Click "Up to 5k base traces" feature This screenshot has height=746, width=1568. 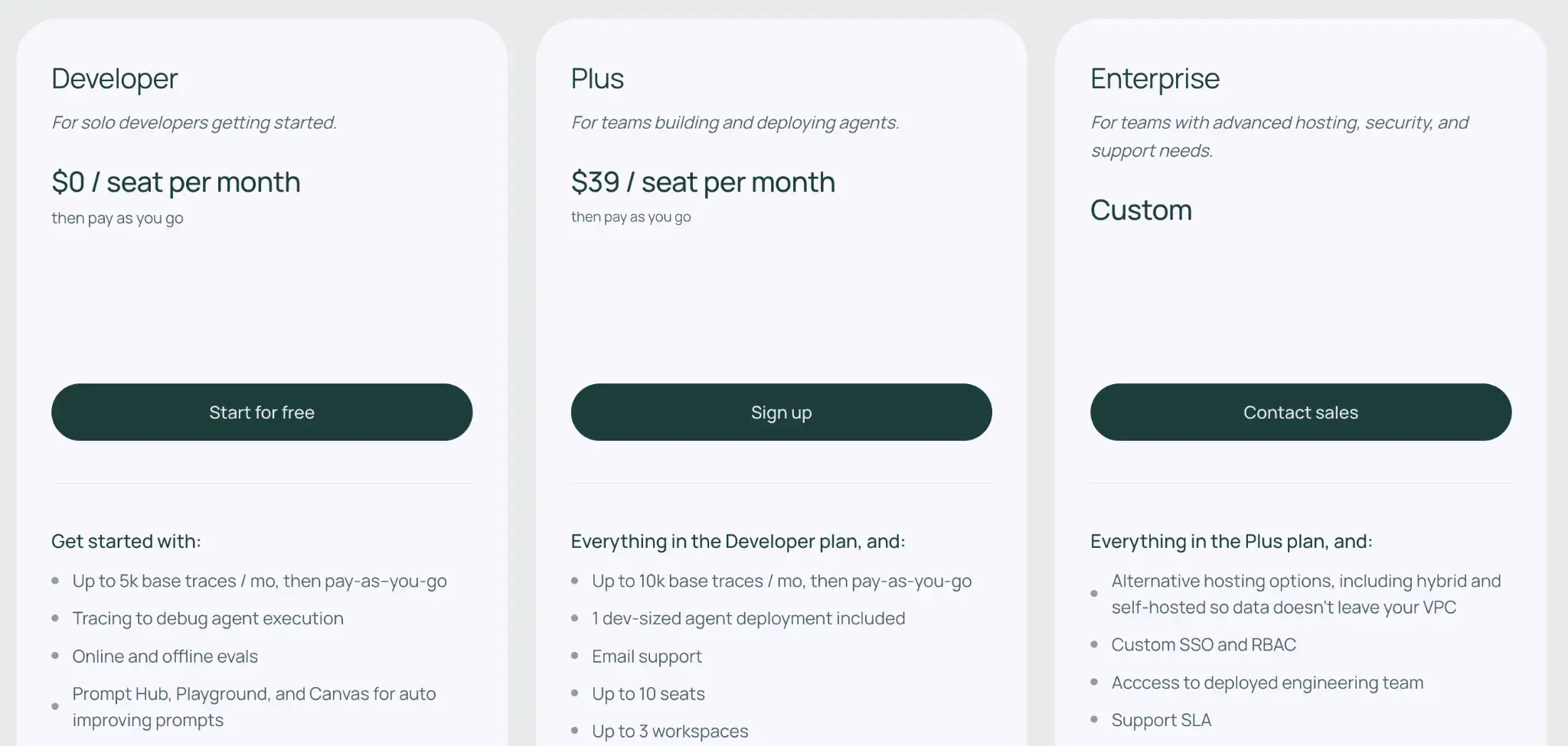(x=259, y=581)
